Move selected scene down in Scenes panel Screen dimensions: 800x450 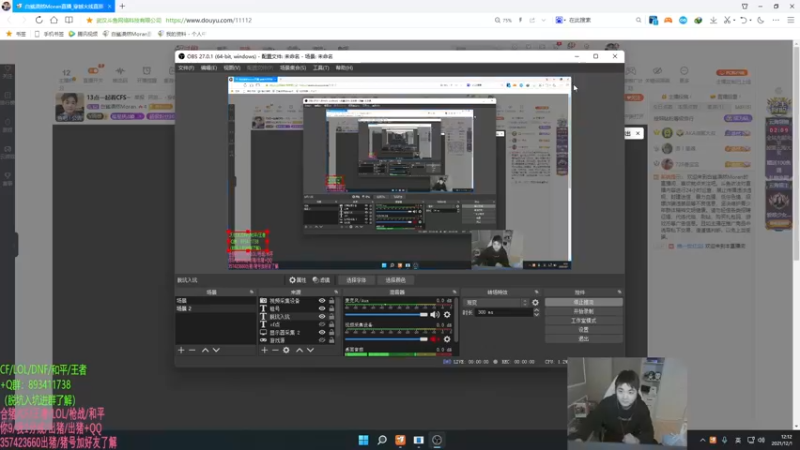tap(216, 350)
